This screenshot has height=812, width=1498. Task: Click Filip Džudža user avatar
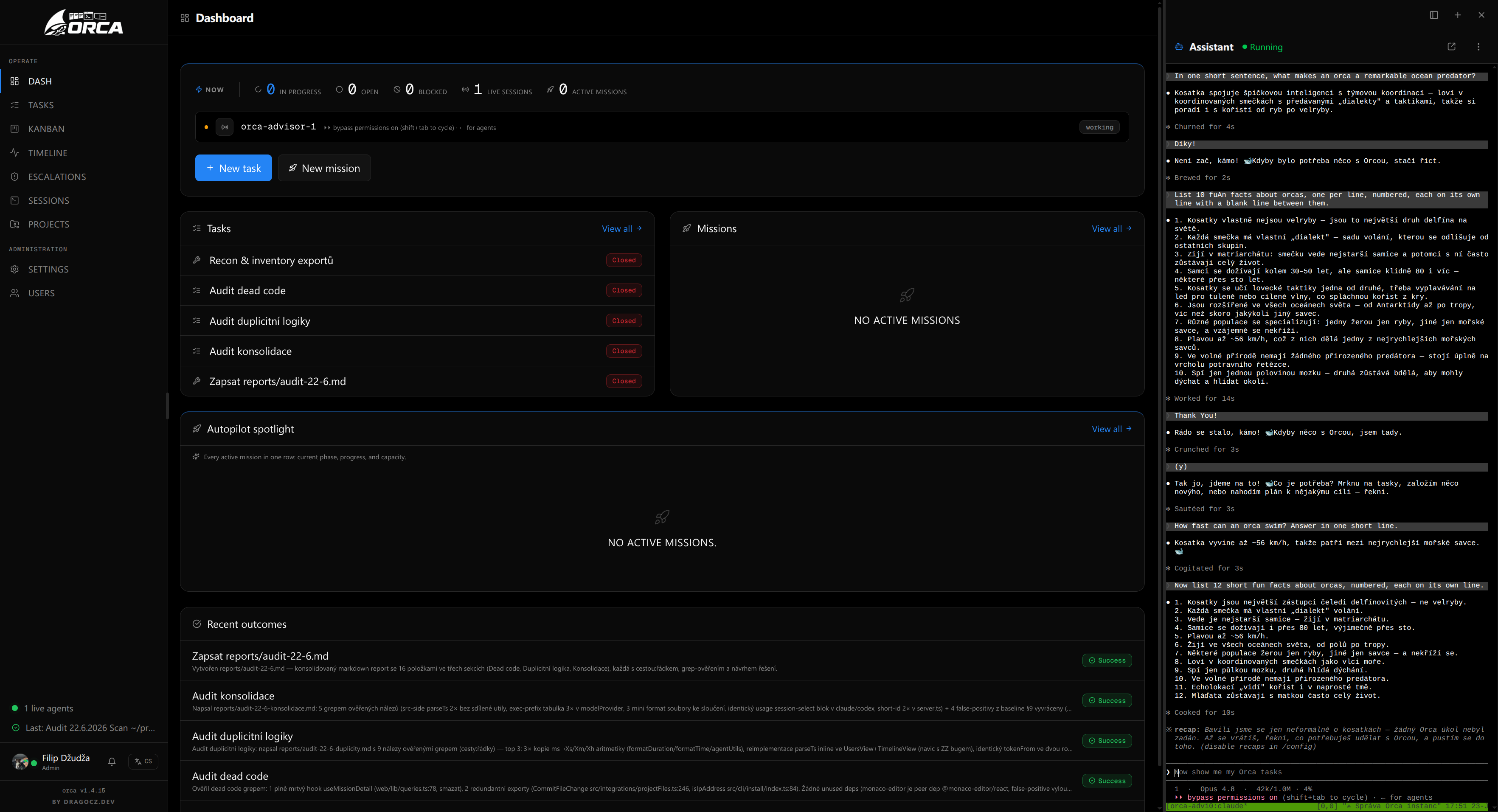(20, 761)
